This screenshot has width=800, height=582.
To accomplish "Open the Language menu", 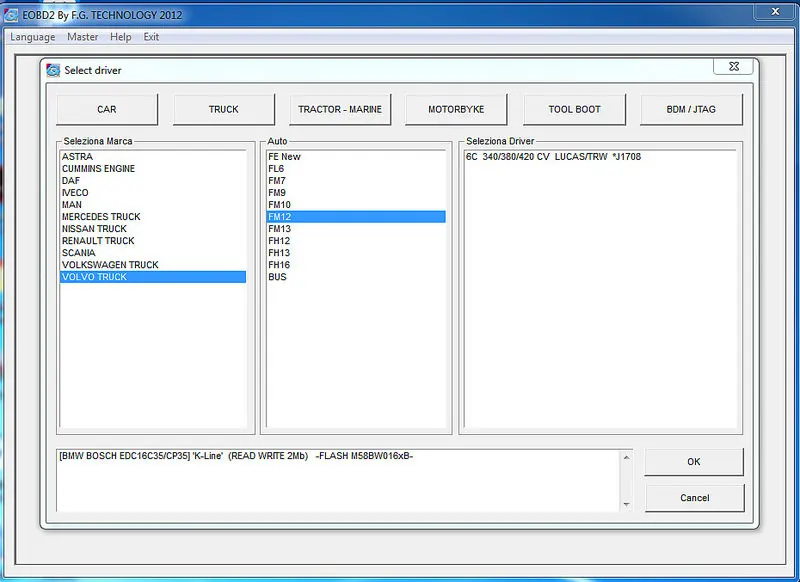I will coord(32,37).
